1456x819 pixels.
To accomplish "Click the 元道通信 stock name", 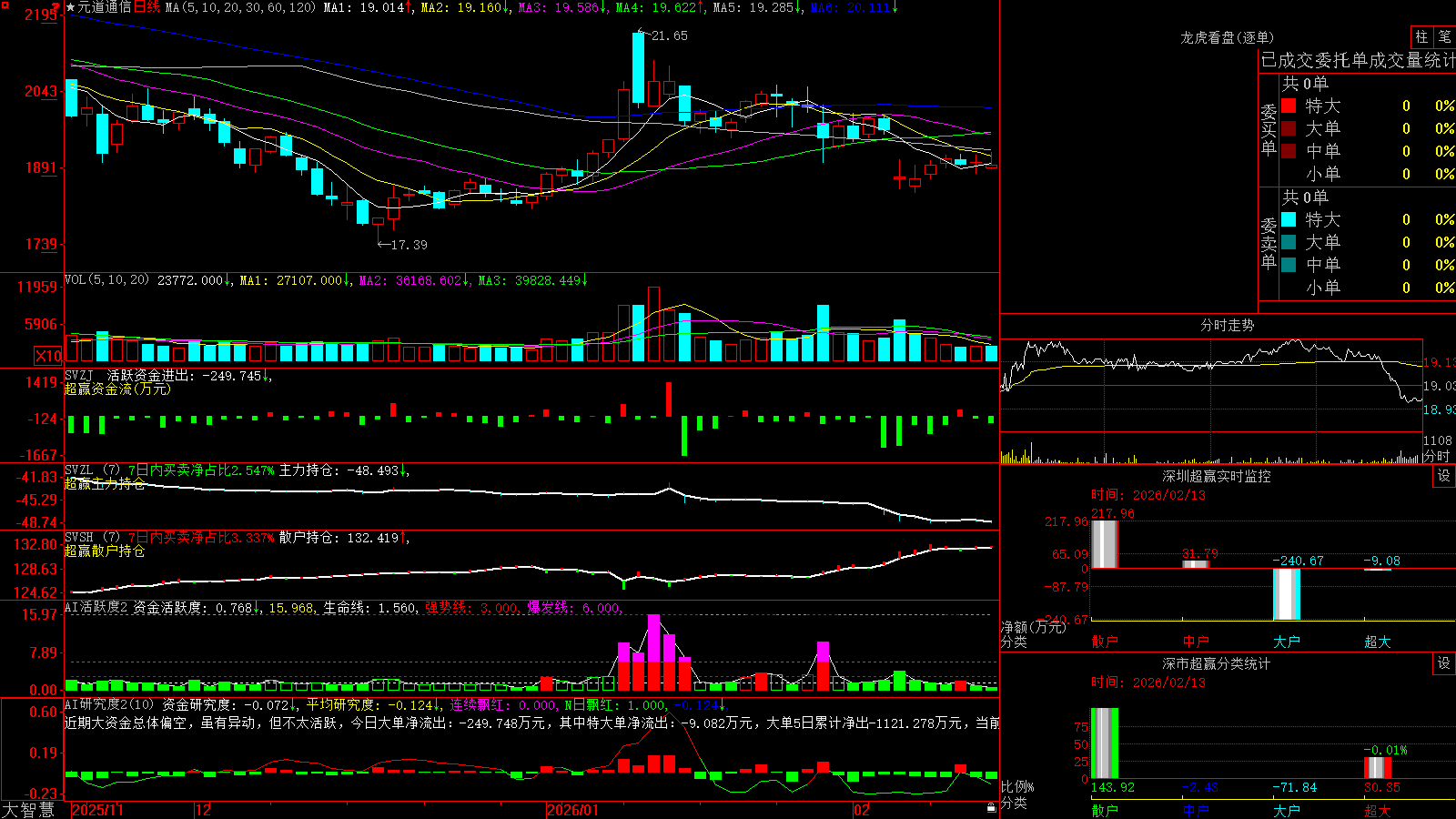I will click(105, 7).
